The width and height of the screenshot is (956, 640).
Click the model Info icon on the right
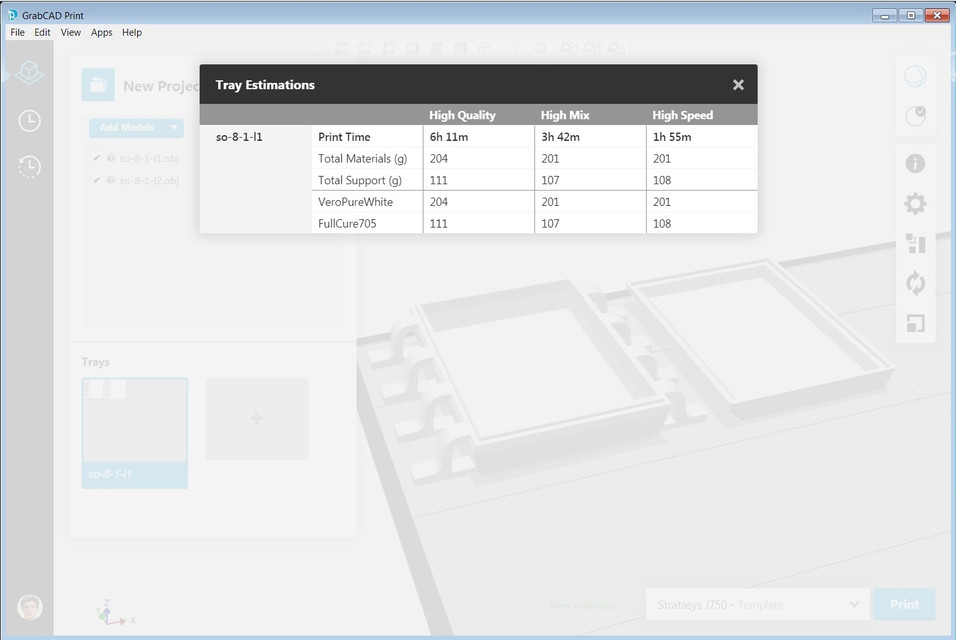(914, 163)
